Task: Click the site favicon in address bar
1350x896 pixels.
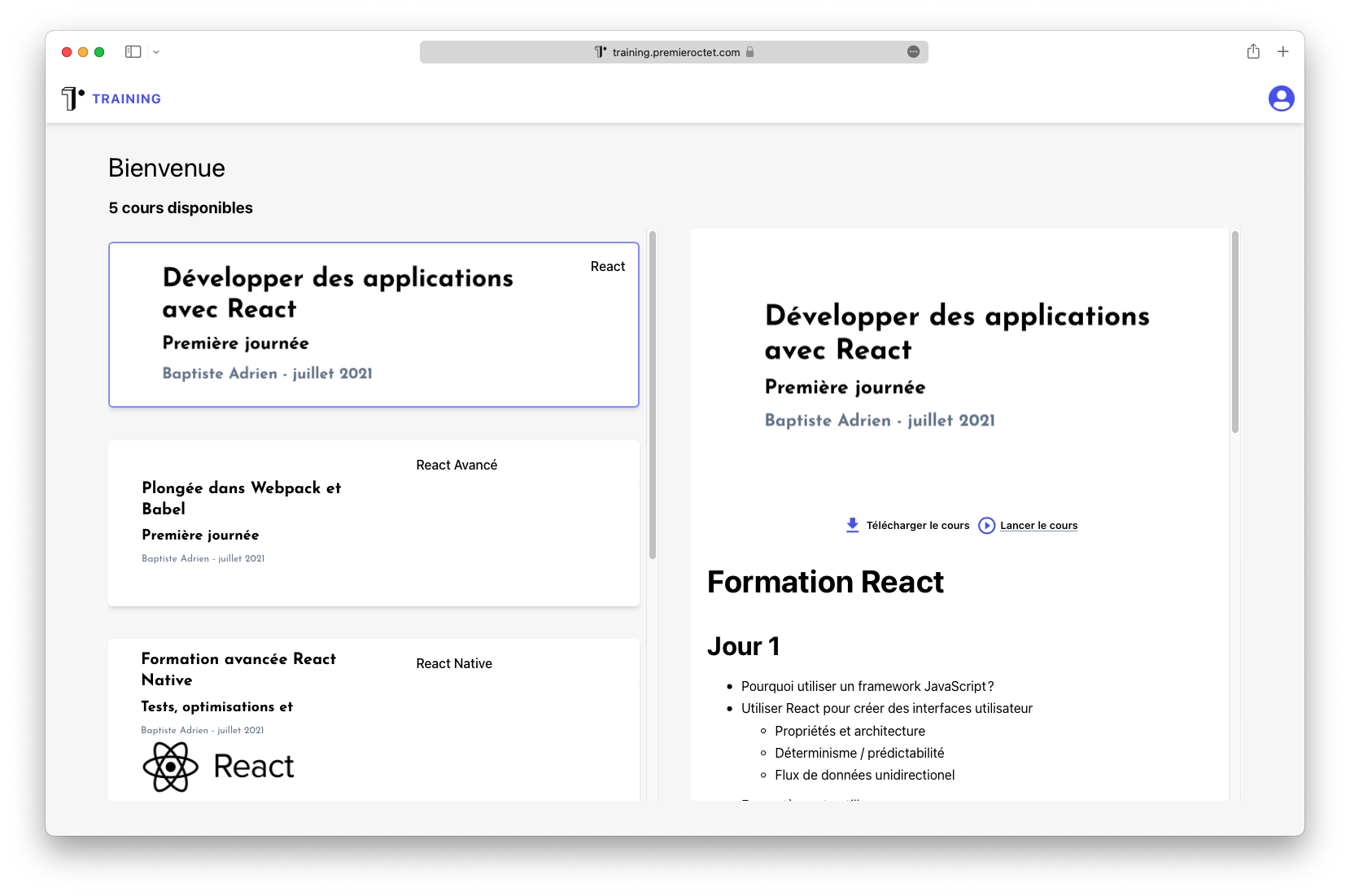Action: pyautogui.click(x=601, y=52)
